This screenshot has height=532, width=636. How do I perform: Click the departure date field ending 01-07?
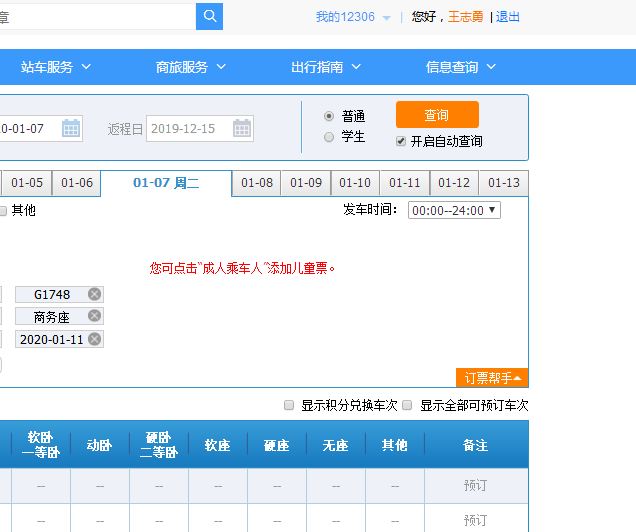tap(41, 129)
